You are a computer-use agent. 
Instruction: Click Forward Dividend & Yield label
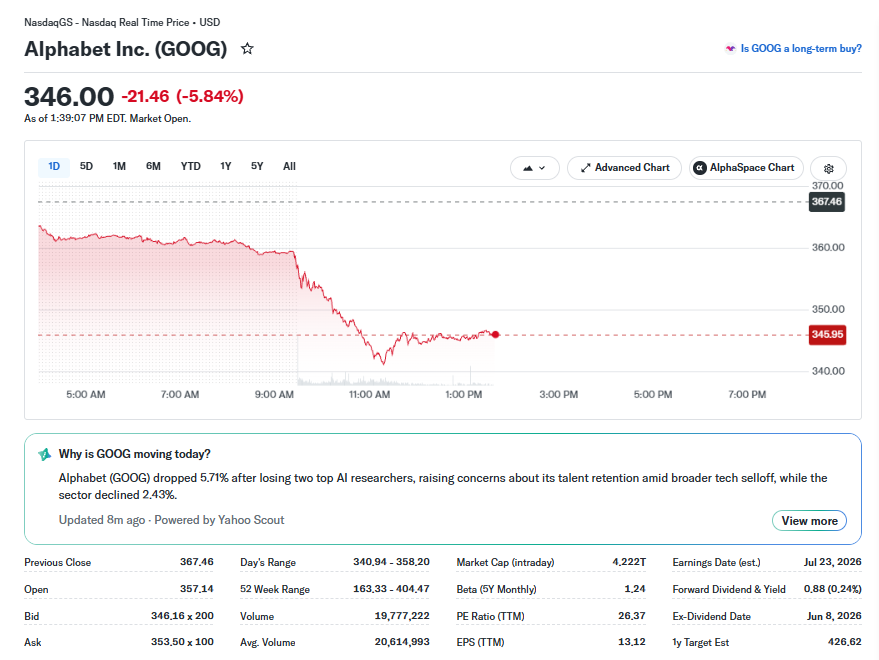click(x=729, y=589)
